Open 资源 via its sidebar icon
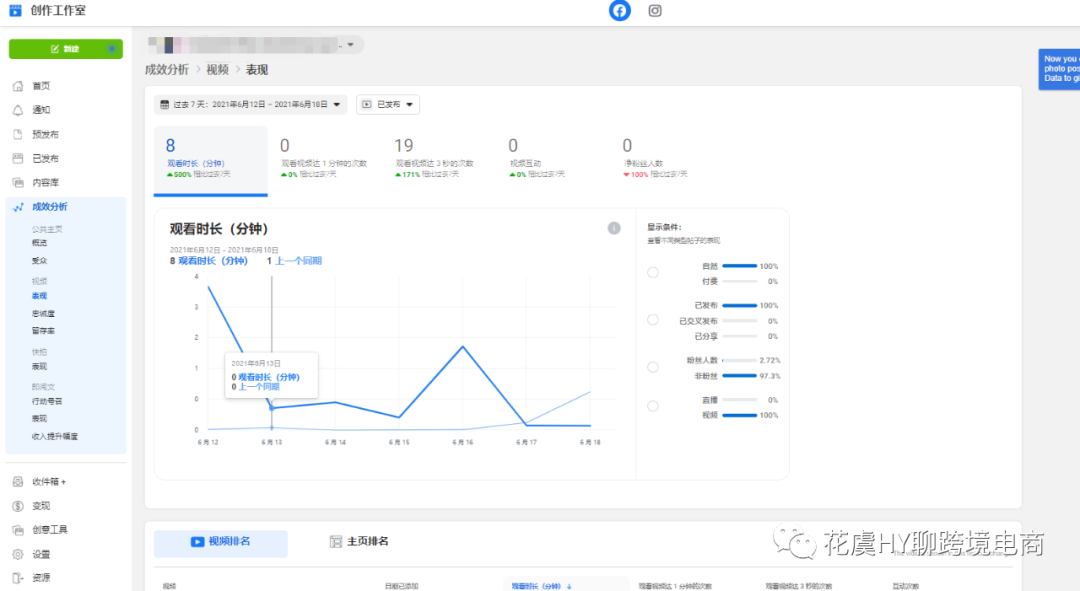 click(18, 578)
